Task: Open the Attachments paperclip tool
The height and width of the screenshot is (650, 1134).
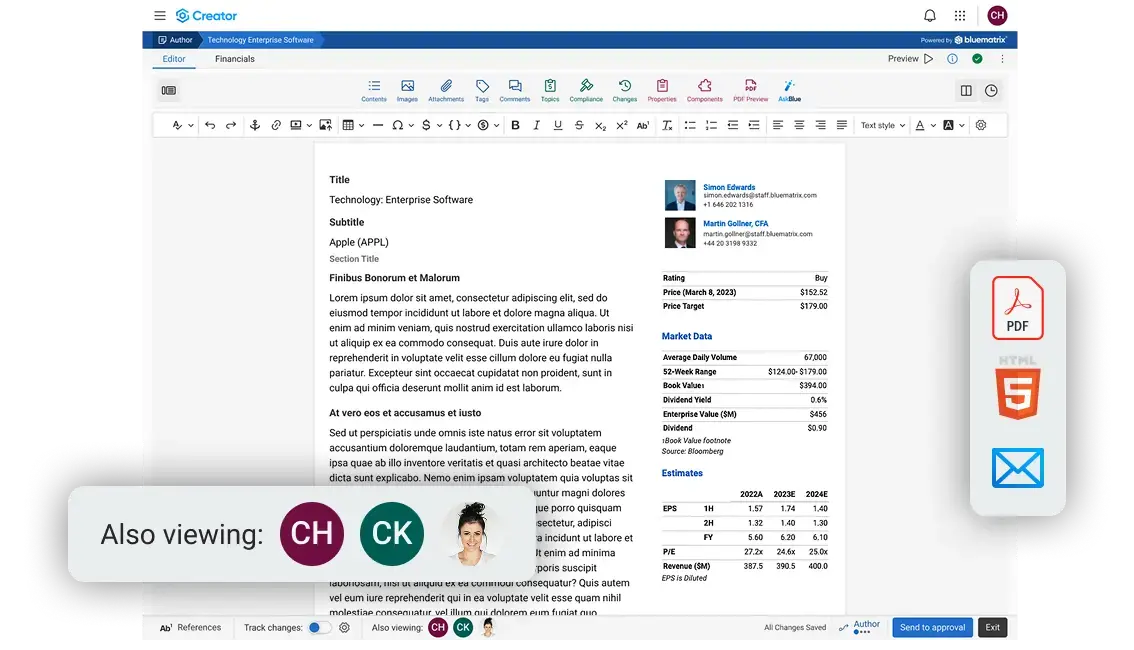Action: click(x=446, y=90)
